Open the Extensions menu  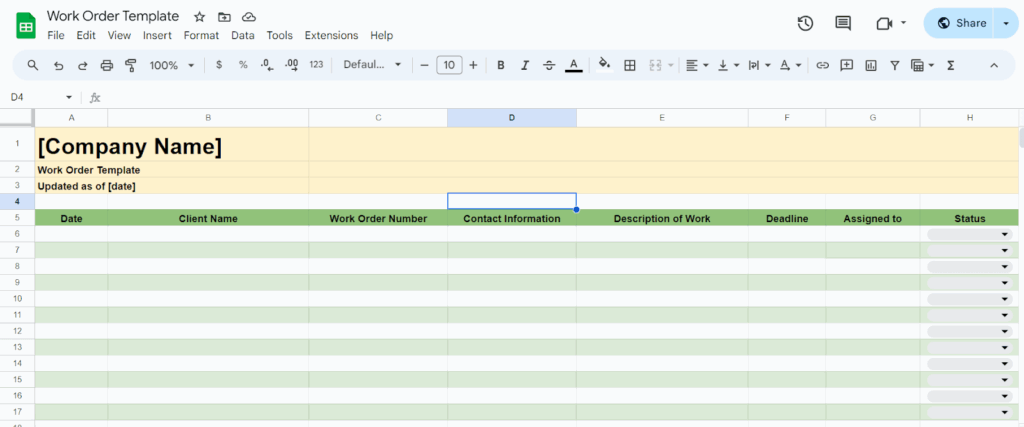click(x=331, y=35)
